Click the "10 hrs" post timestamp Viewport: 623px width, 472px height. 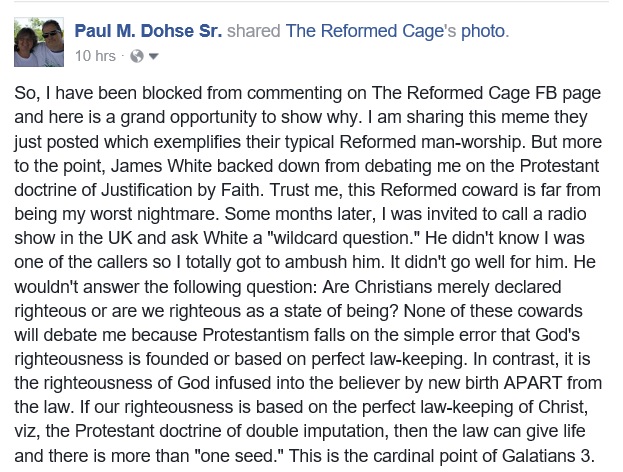96,56
